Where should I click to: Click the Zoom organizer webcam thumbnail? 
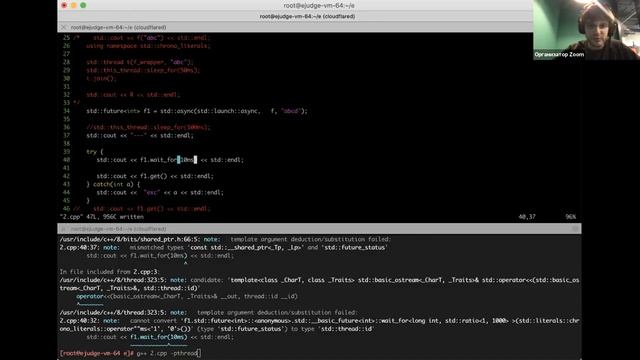click(586, 30)
